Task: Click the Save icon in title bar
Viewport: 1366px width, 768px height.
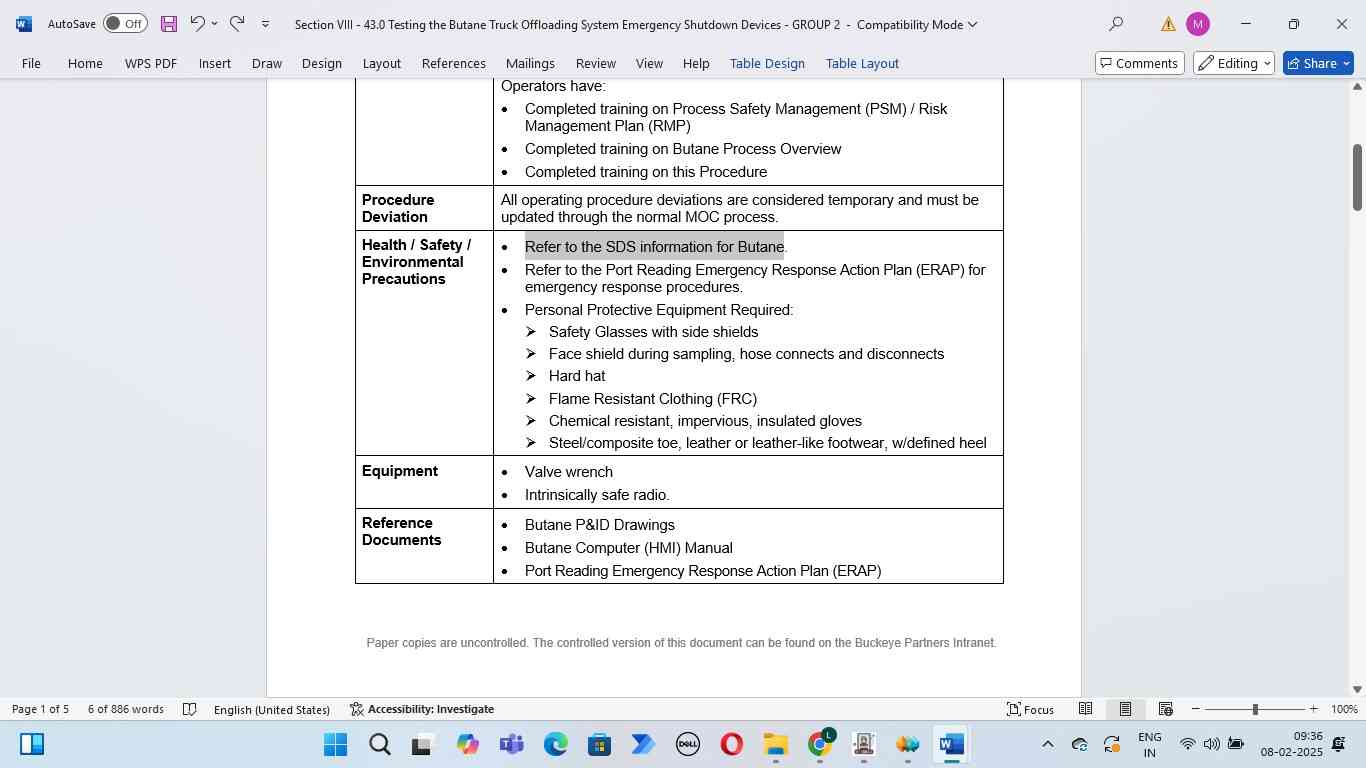Action: click(168, 23)
